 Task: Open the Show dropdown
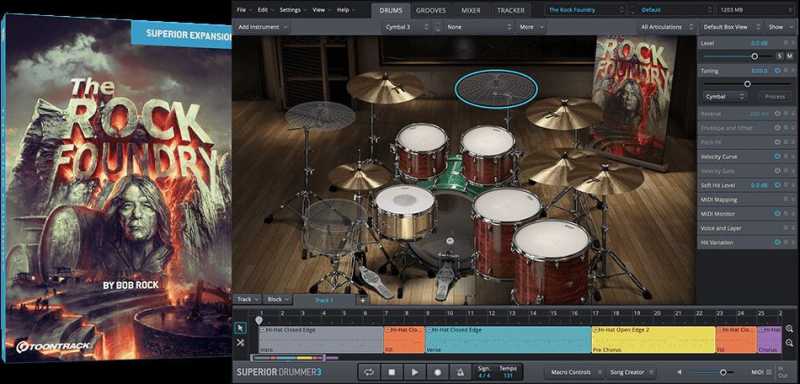(x=780, y=27)
